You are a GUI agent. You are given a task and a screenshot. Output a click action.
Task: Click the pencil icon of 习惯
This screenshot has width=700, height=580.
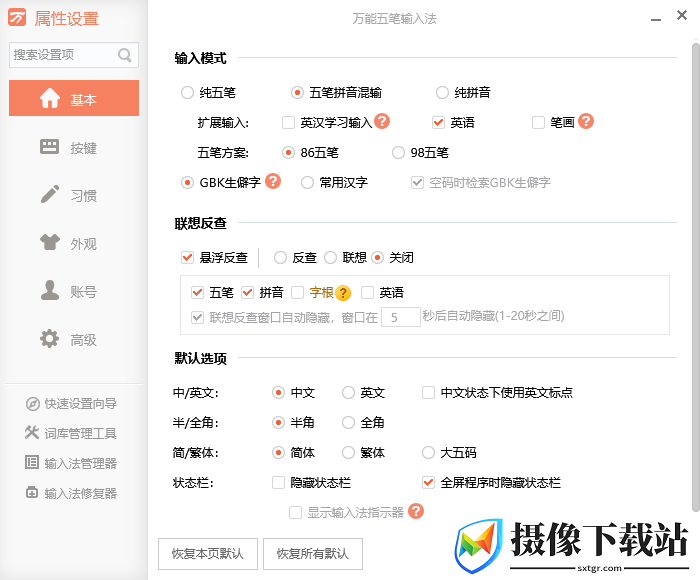pos(50,194)
